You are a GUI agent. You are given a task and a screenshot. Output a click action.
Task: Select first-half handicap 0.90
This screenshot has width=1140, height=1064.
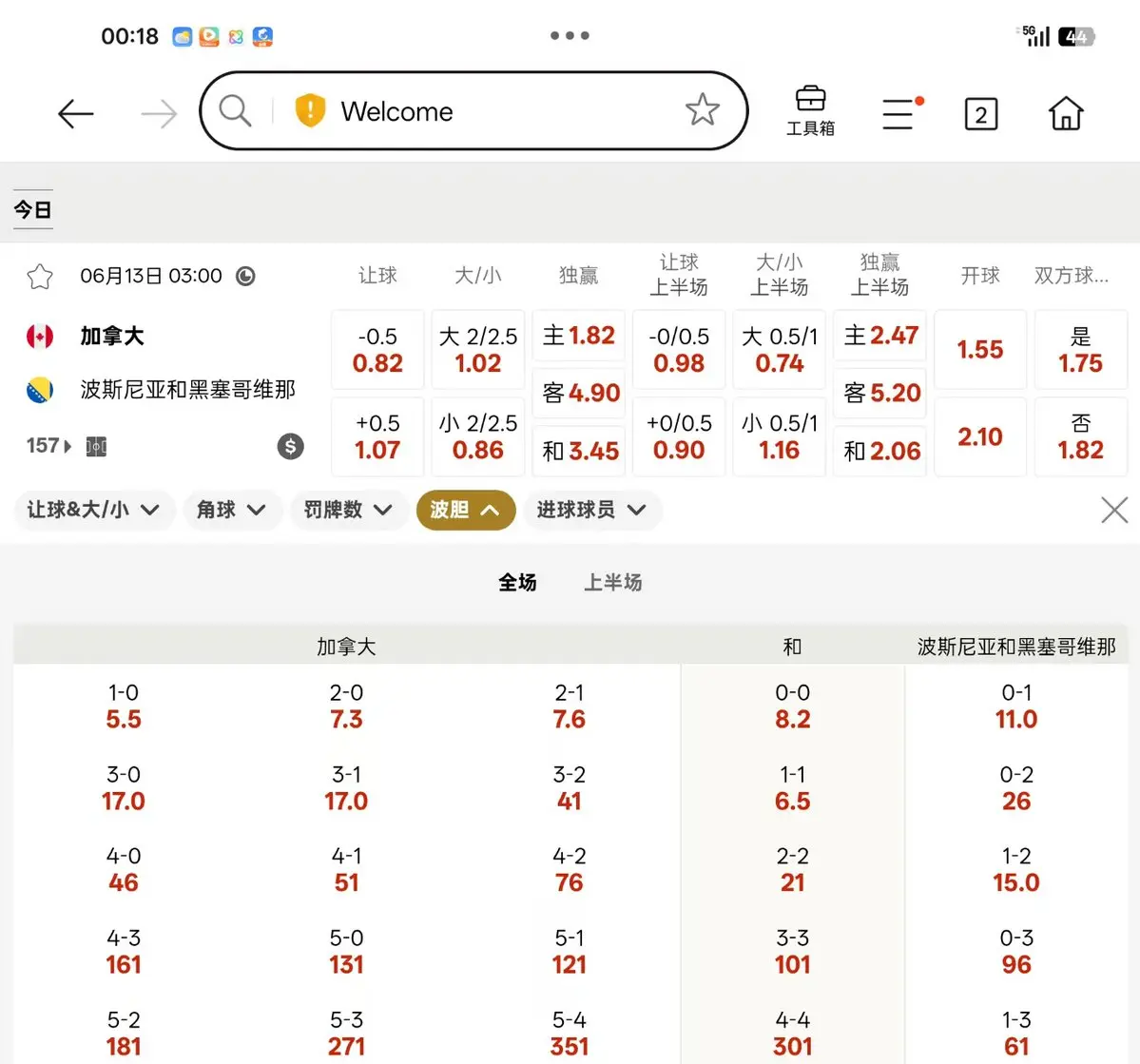pyautogui.click(x=678, y=436)
